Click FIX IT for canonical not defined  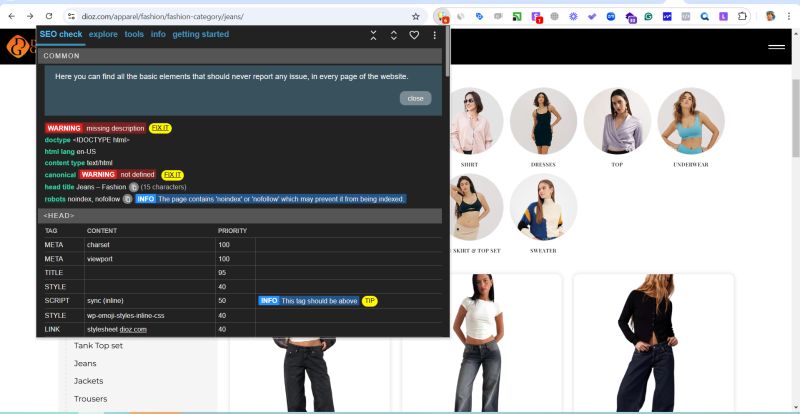(x=172, y=175)
